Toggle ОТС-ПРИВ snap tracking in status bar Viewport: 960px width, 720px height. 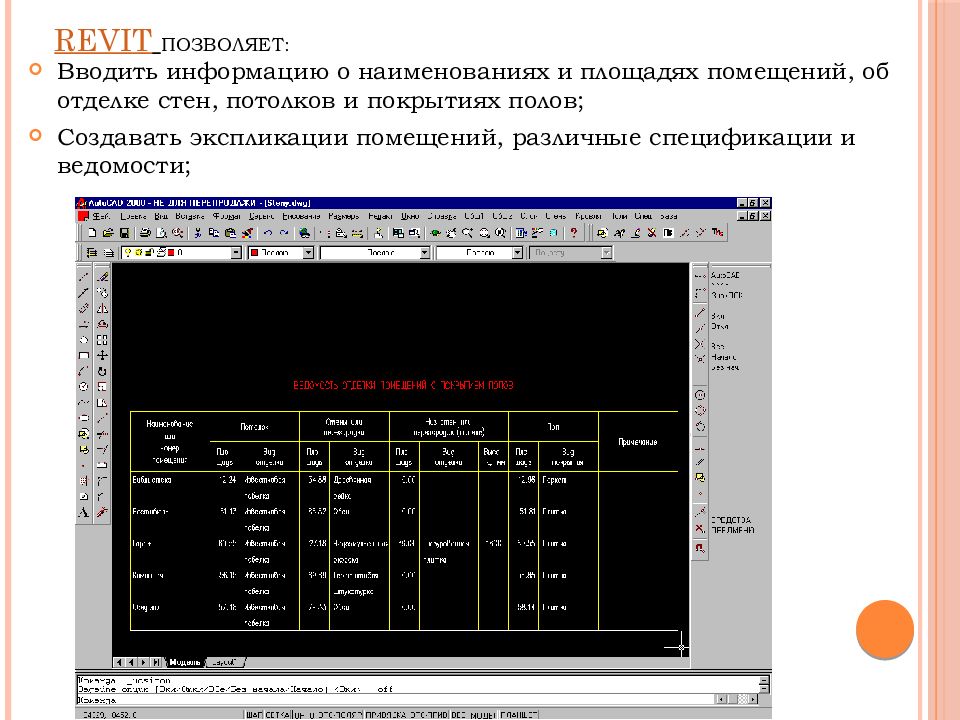(x=429, y=714)
